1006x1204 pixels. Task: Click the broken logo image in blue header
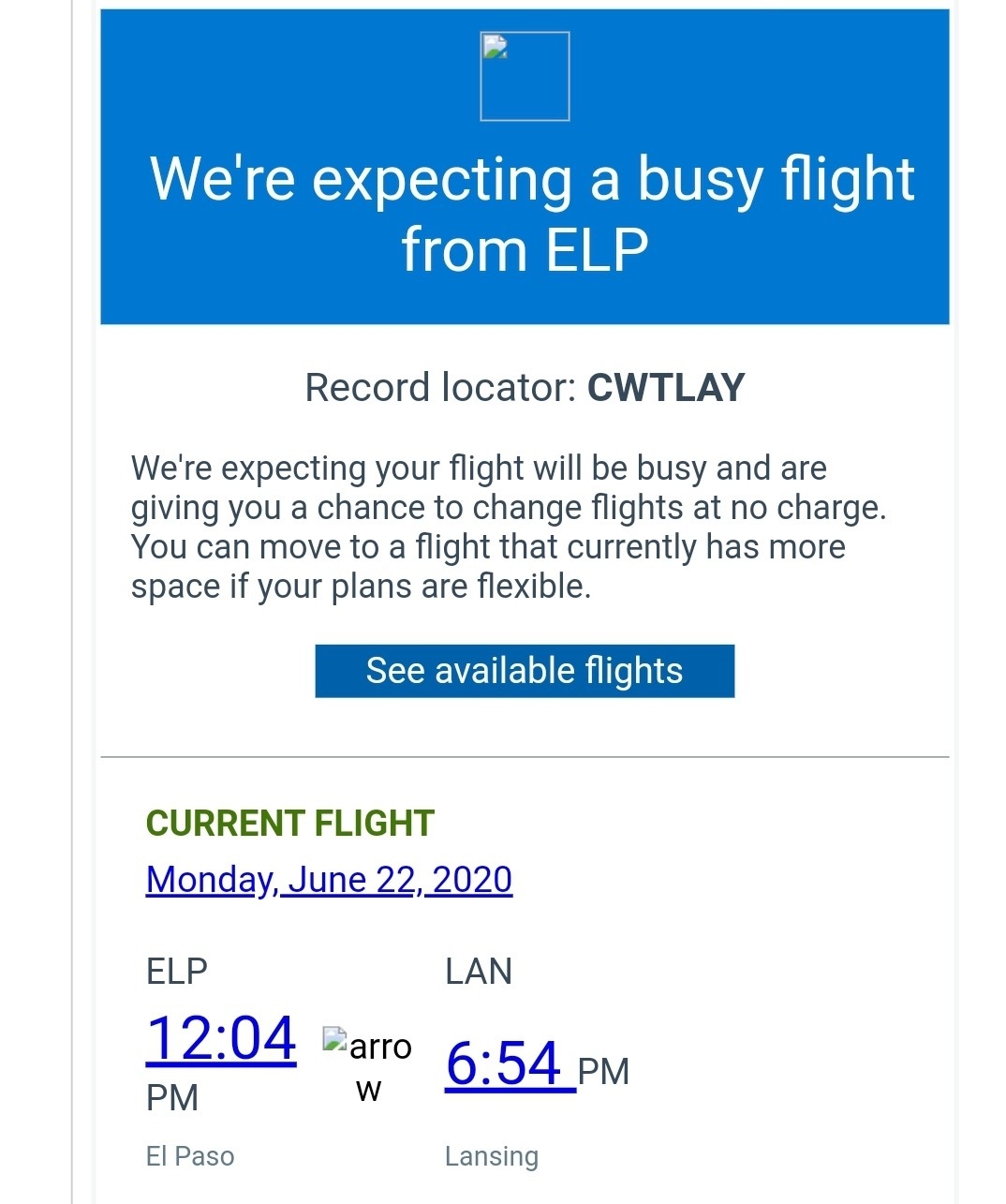click(x=525, y=76)
